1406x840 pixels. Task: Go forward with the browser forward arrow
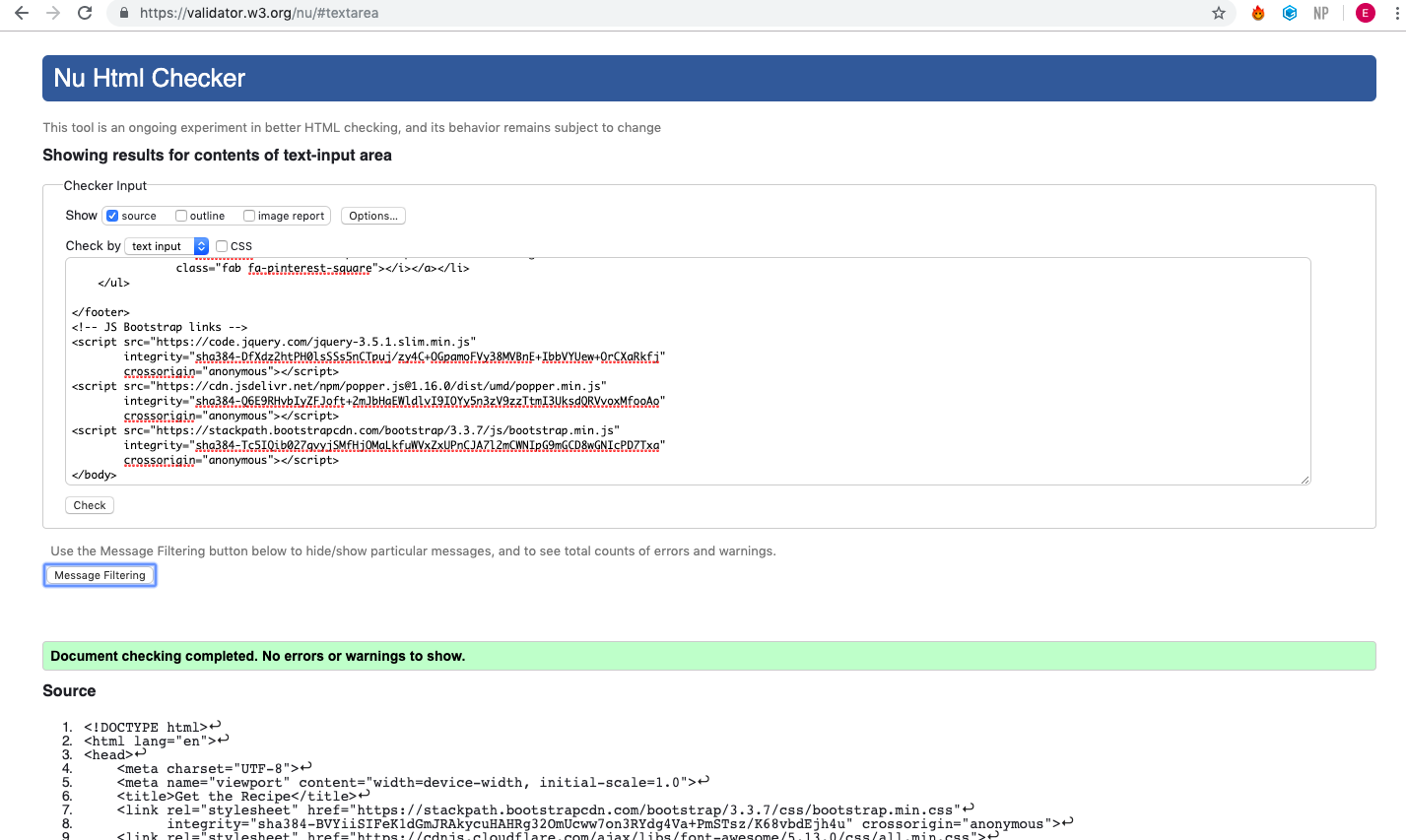[x=53, y=13]
